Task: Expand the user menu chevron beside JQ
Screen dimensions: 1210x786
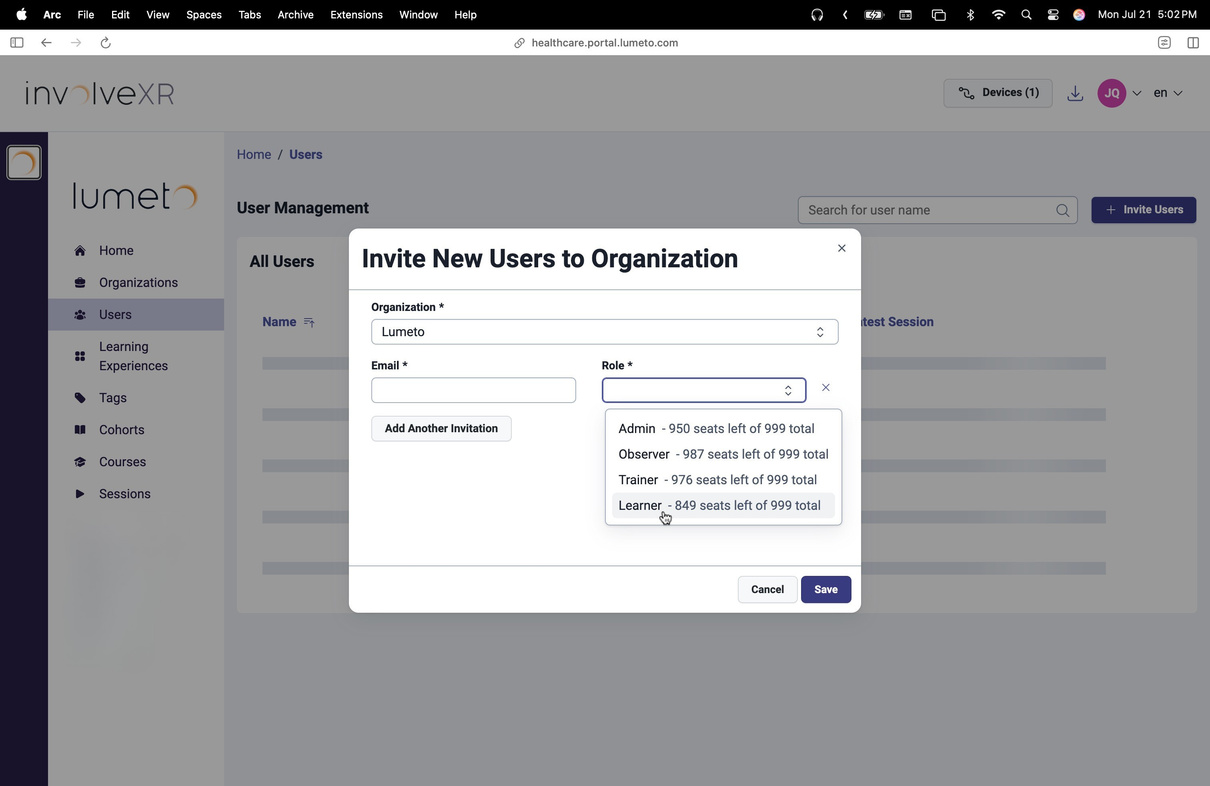Action: coord(1137,93)
